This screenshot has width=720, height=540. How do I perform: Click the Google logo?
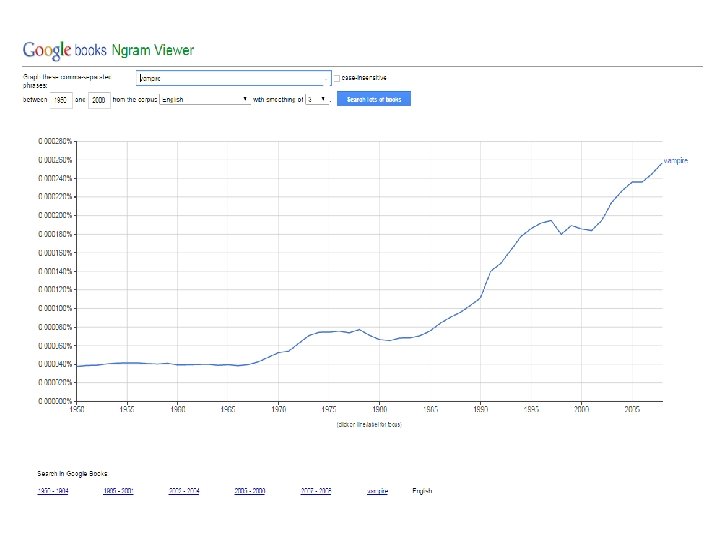(x=46, y=50)
